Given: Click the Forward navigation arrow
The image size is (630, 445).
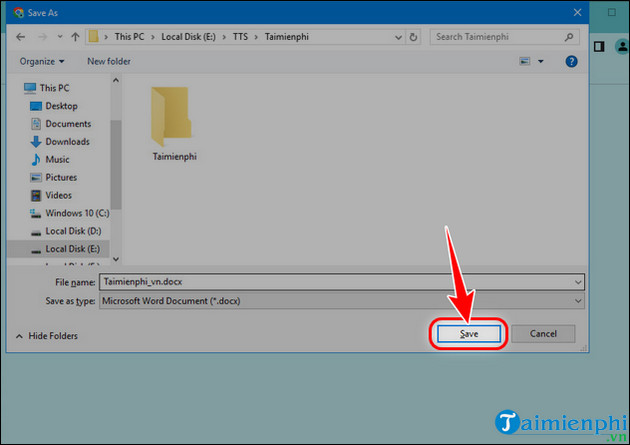Looking at the screenshot, I should pyautogui.click(x=42, y=37).
